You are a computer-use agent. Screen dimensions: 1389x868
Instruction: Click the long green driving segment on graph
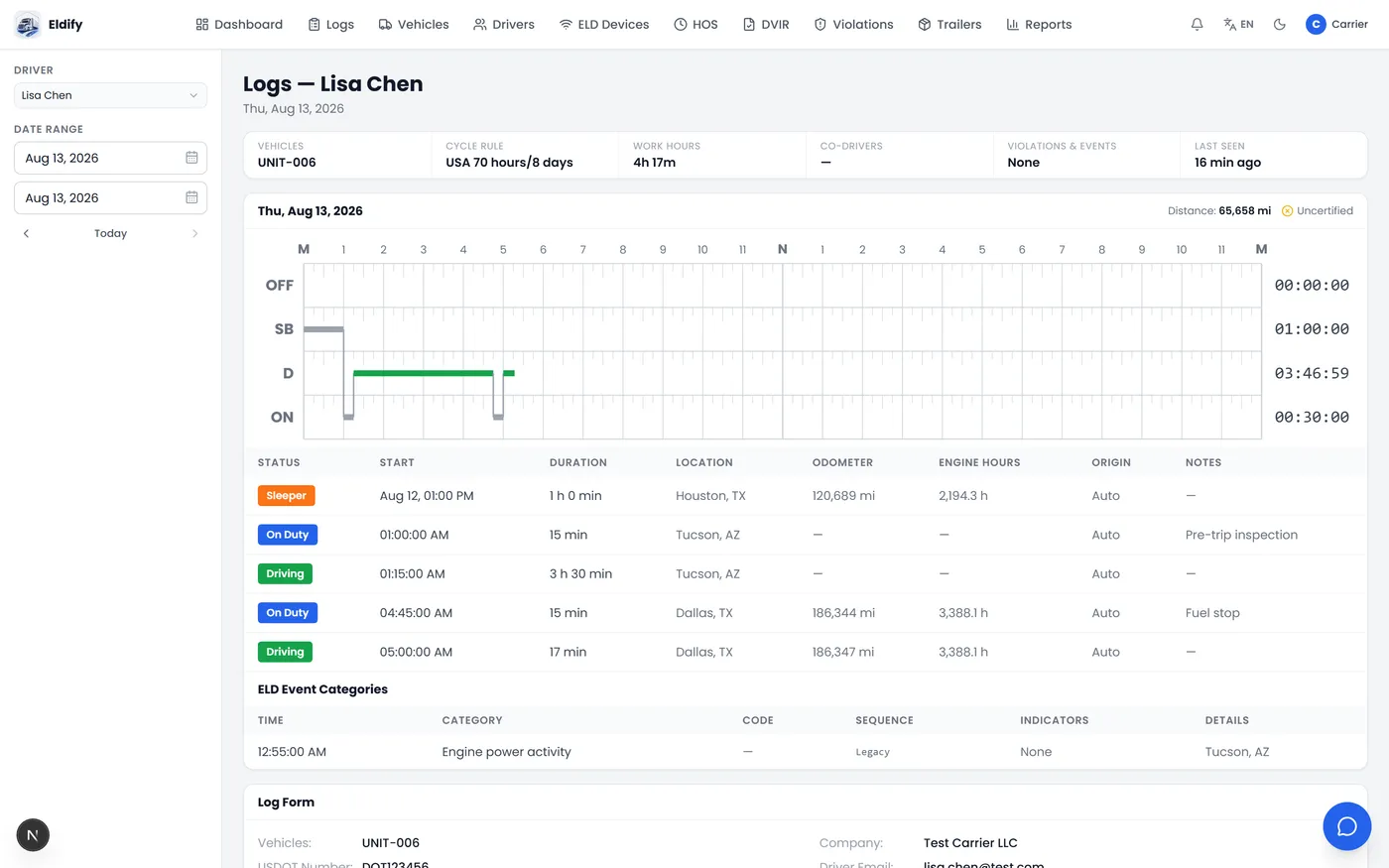click(x=424, y=373)
